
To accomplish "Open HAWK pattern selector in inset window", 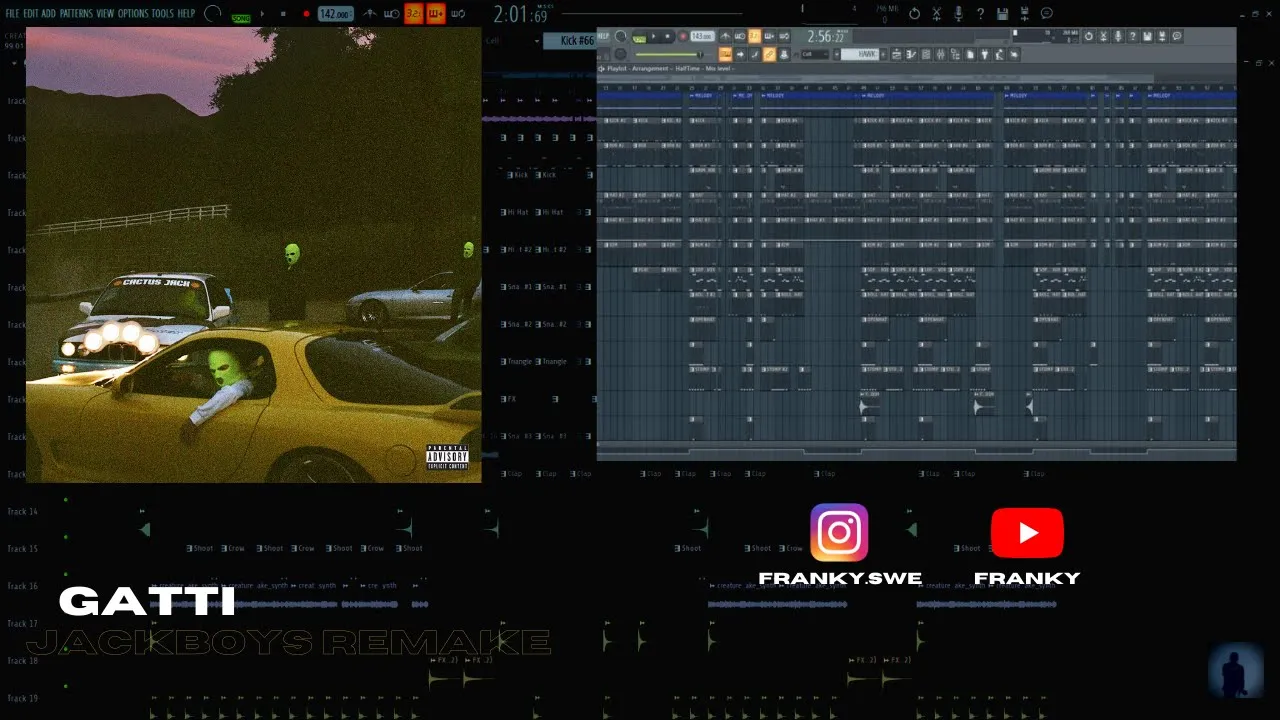I will tap(861, 54).
